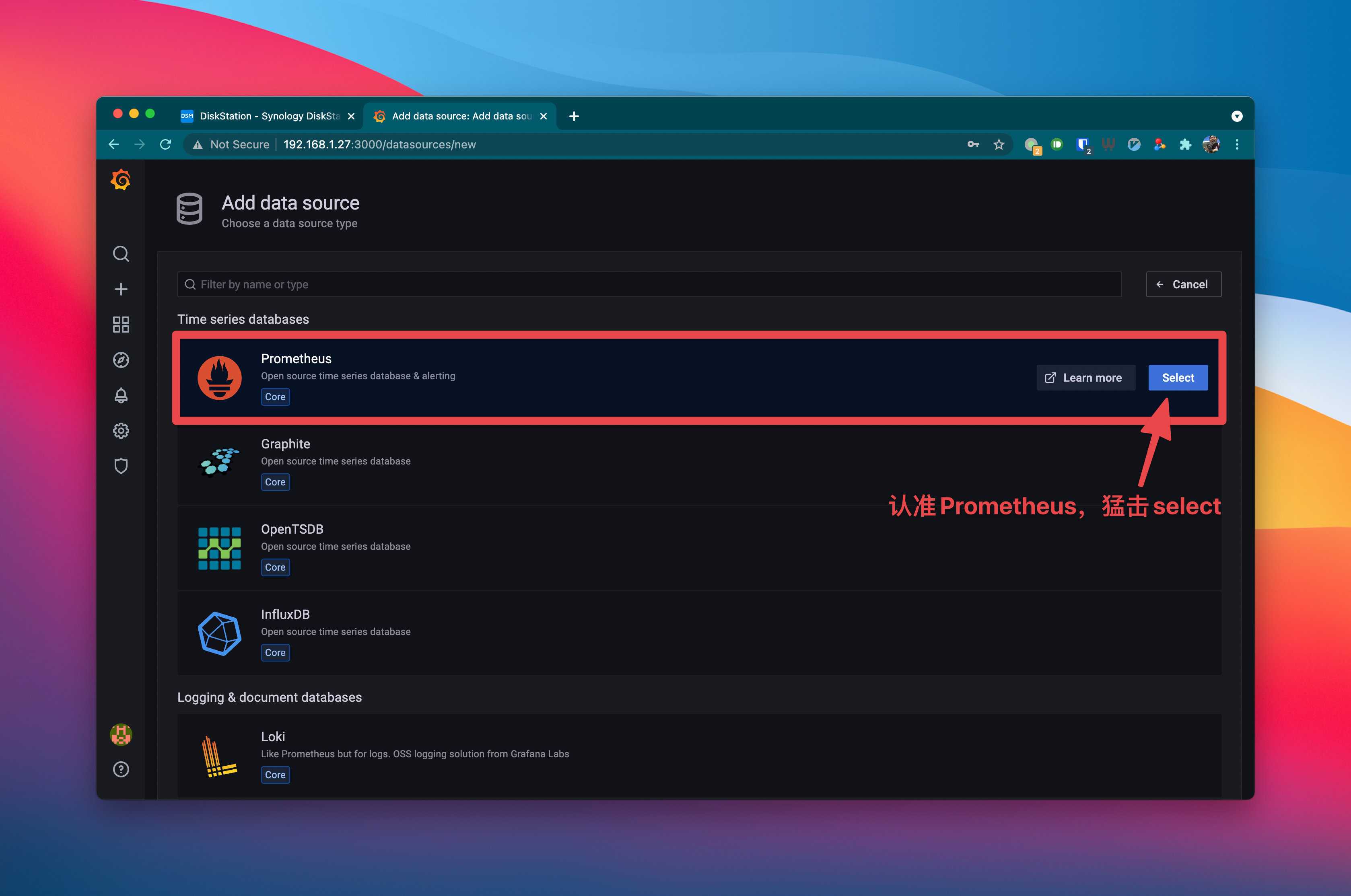The height and width of the screenshot is (896, 1351).
Task: Open the Chrome profile avatar
Action: pos(1211,144)
